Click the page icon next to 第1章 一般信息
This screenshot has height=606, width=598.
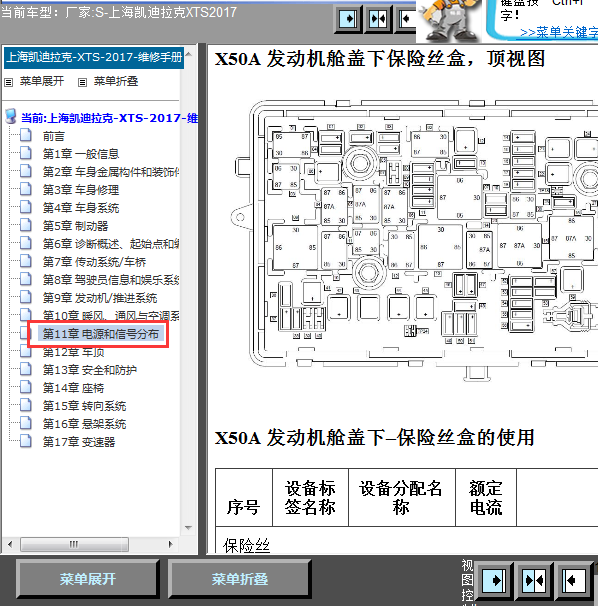pos(26,153)
